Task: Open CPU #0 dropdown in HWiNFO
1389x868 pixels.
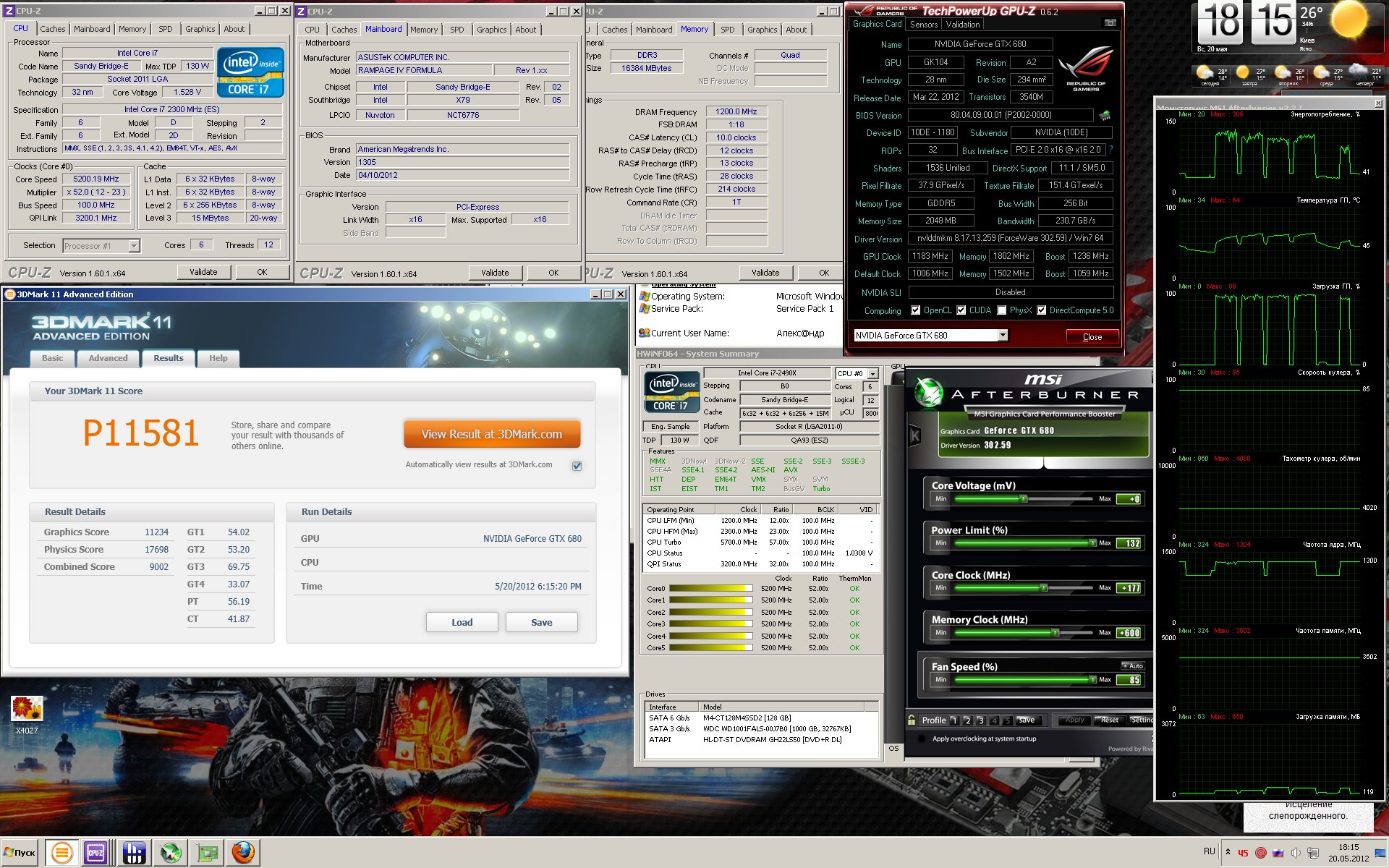Action: (872, 373)
